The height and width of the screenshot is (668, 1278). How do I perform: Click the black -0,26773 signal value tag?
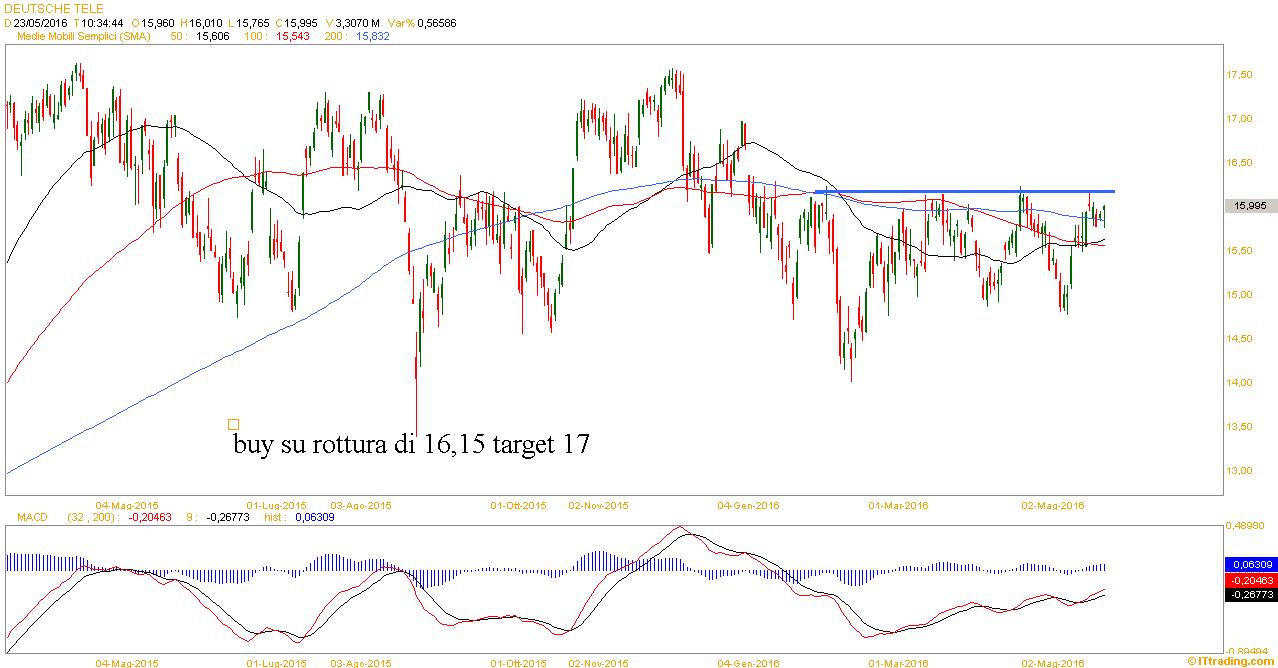[x=1250, y=594]
